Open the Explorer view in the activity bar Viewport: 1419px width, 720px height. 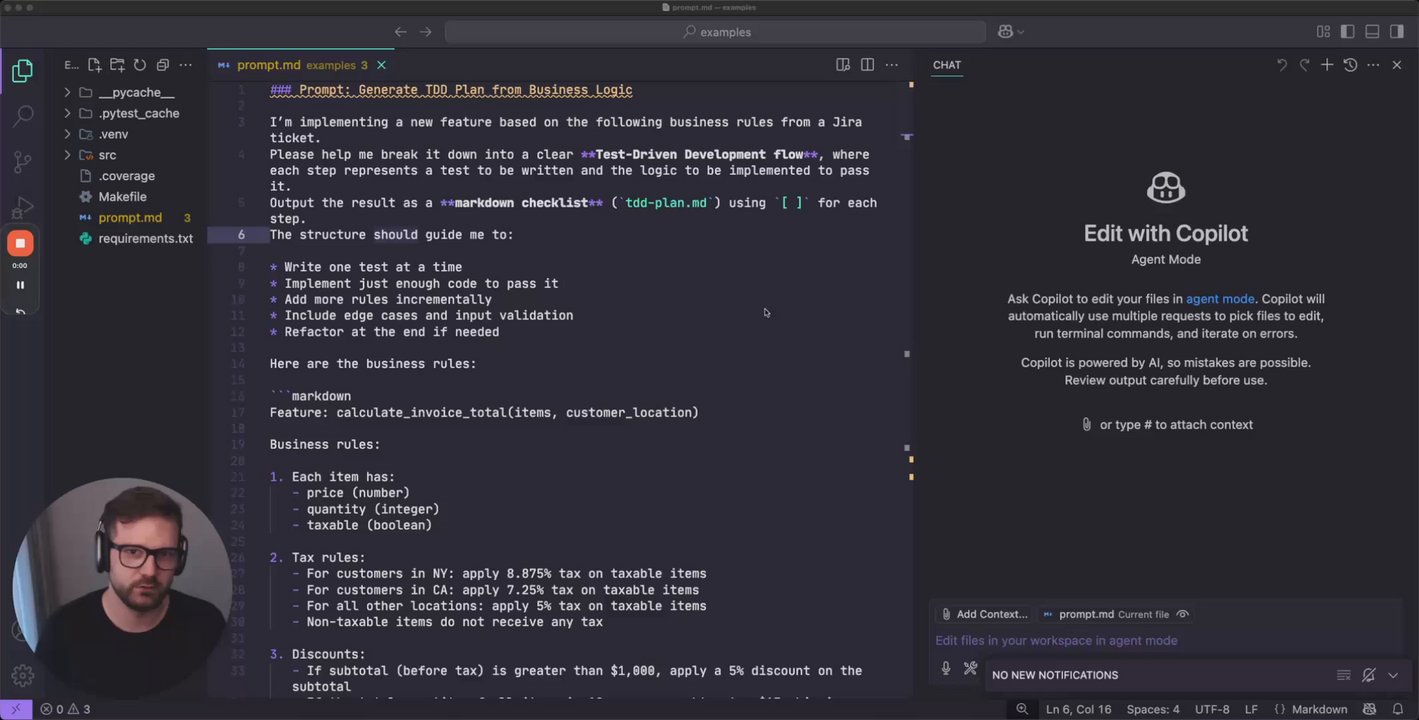[x=22, y=71]
